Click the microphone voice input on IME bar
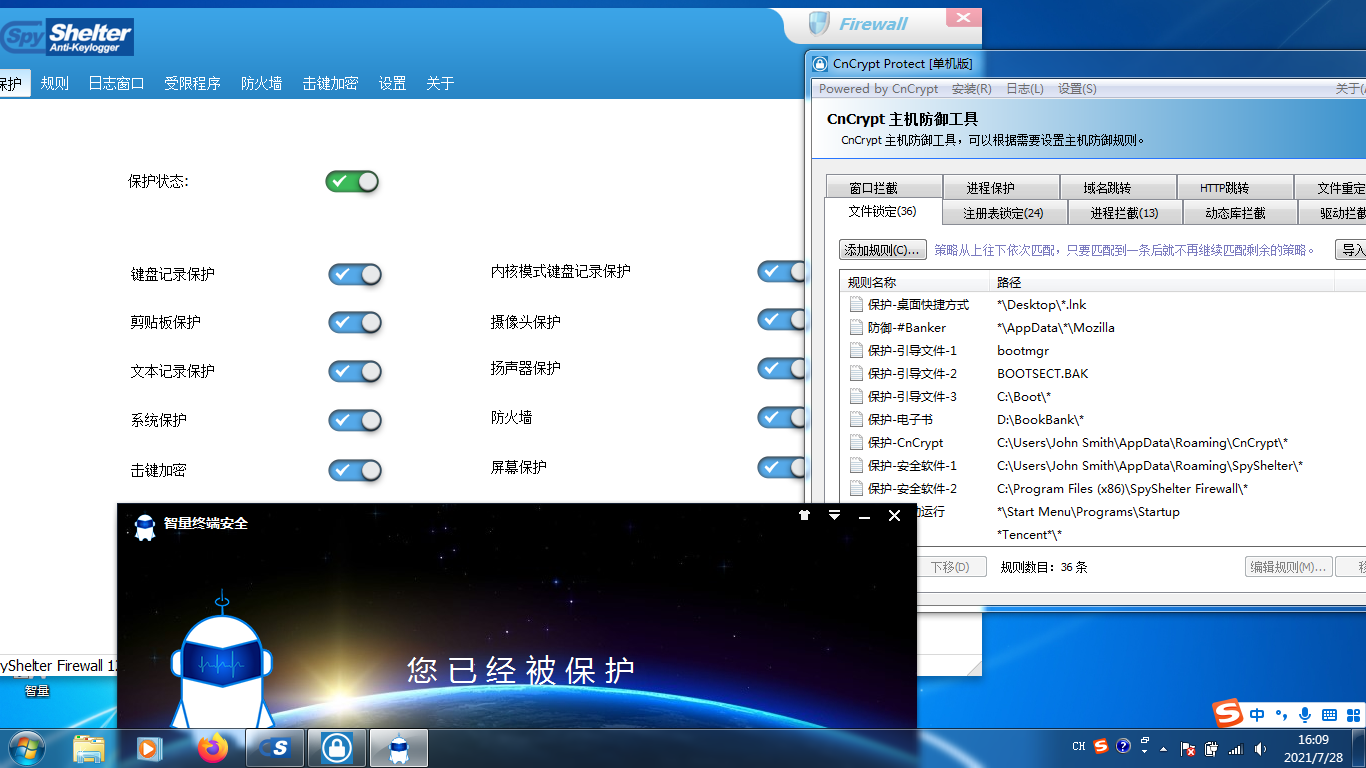Screen dimensions: 1366x768 (1304, 715)
